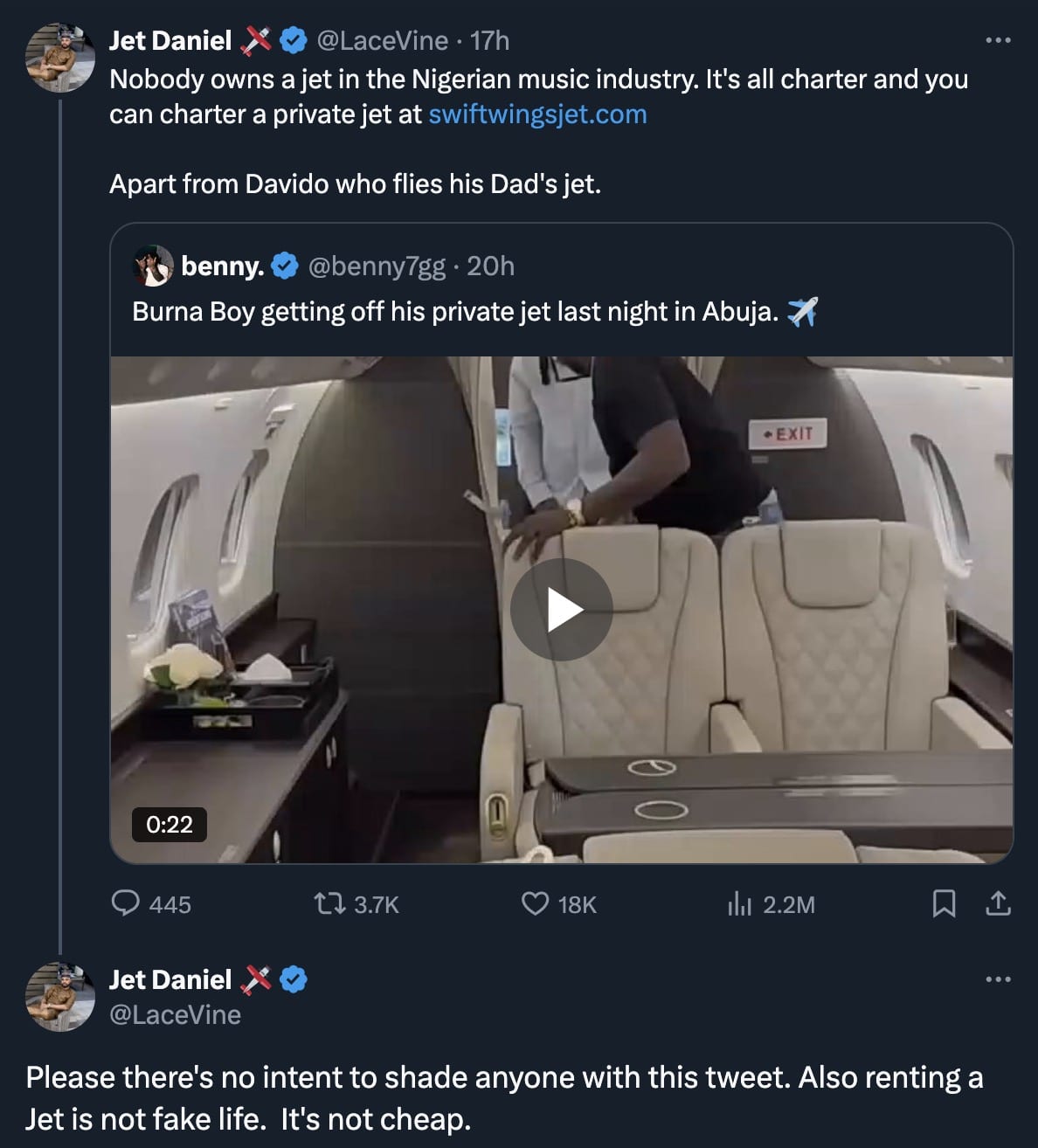The height and width of the screenshot is (1148, 1038).
Task: Open the swiftwingsjet.com link
Action: 537,114
